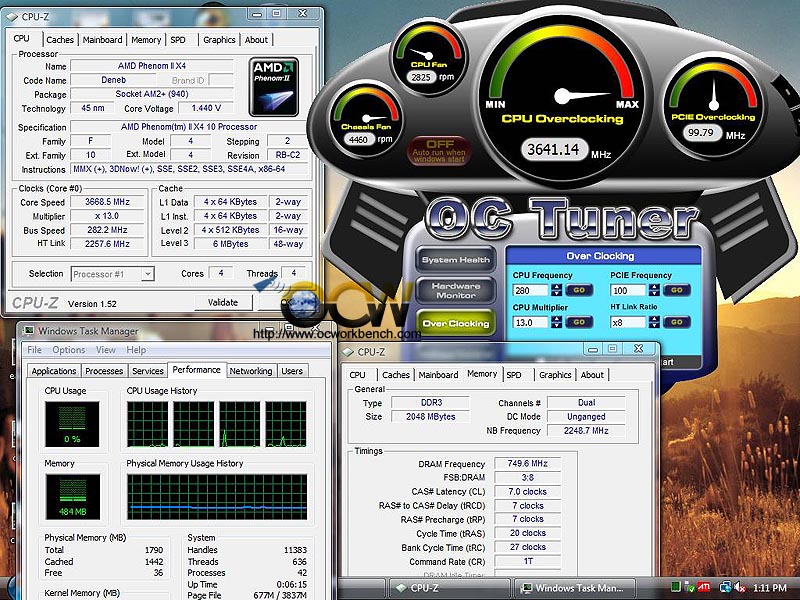Click the AMD Phenom II logo in CPU-Z
This screenshot has height=600, width=800.
click(x=274, y=87)
